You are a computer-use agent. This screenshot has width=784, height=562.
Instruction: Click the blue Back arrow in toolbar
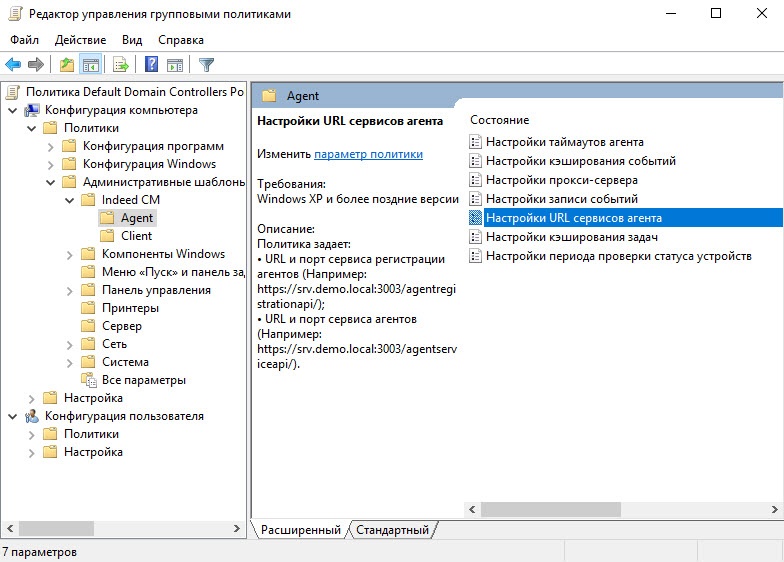(14, 65)
